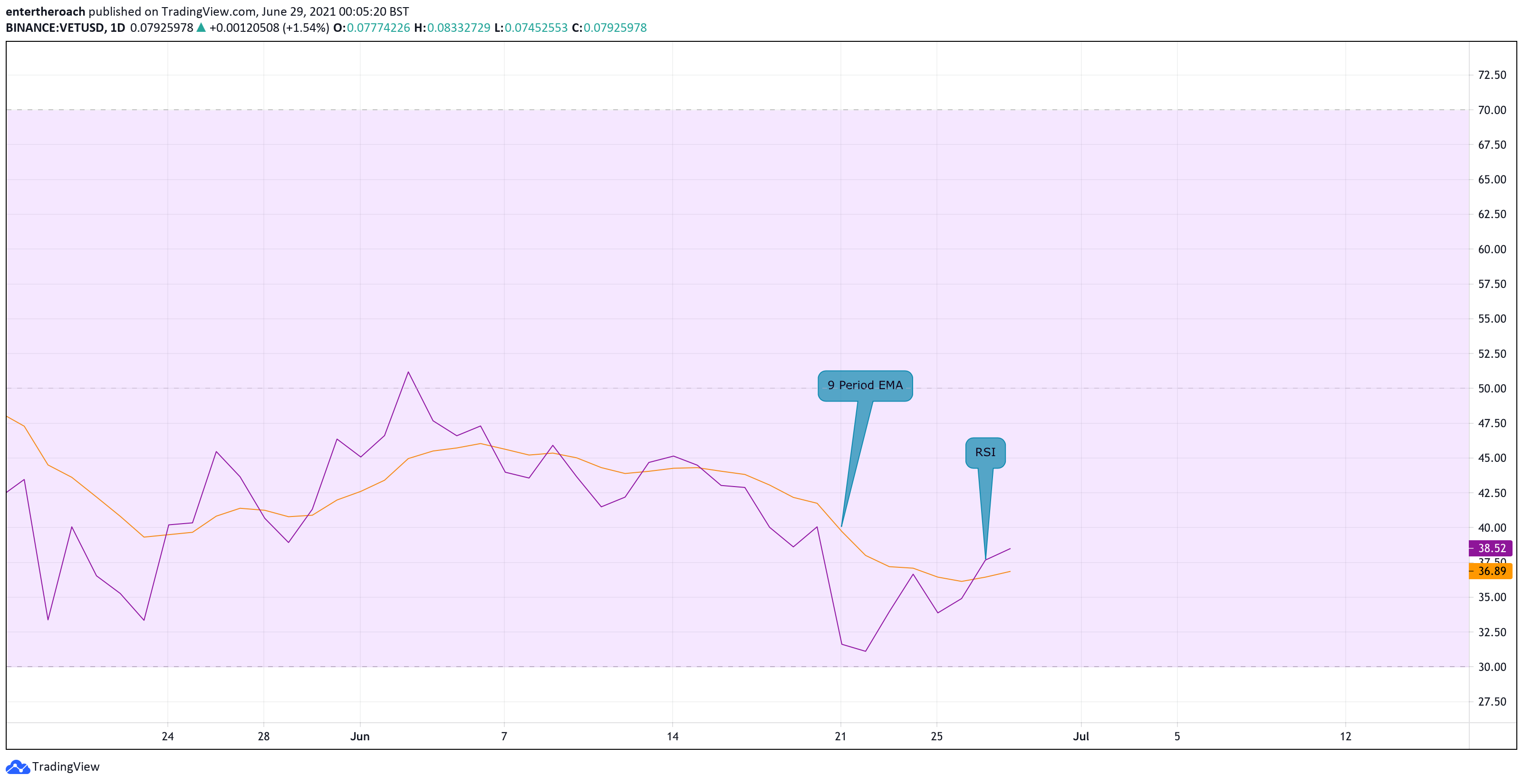1523x784 pixels.
Task: Click the low price 0.07452553
Action: pyautogui.click(x=536, y=28)
